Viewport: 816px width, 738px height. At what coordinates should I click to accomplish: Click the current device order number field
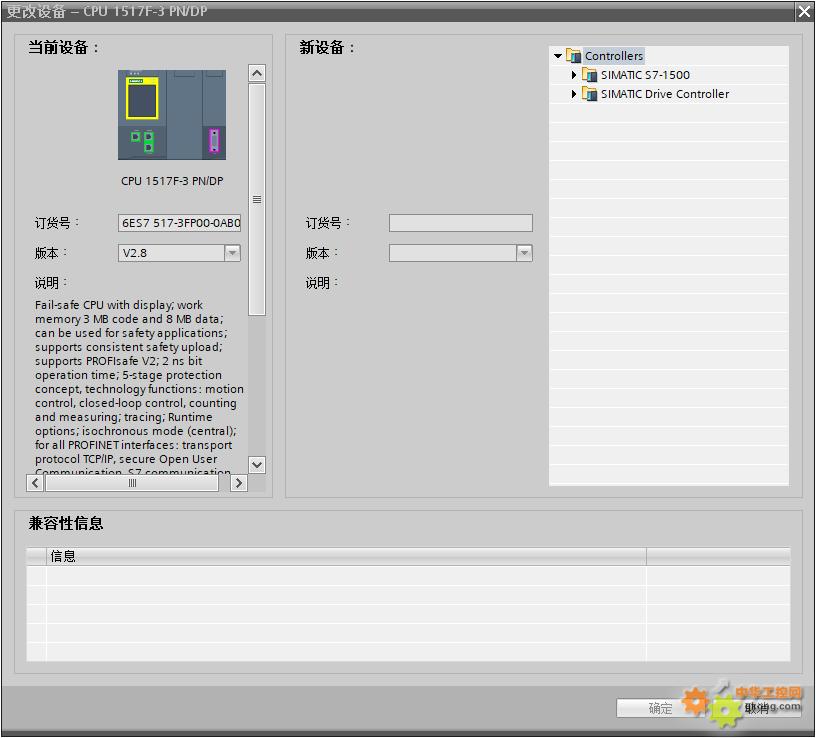179,223
